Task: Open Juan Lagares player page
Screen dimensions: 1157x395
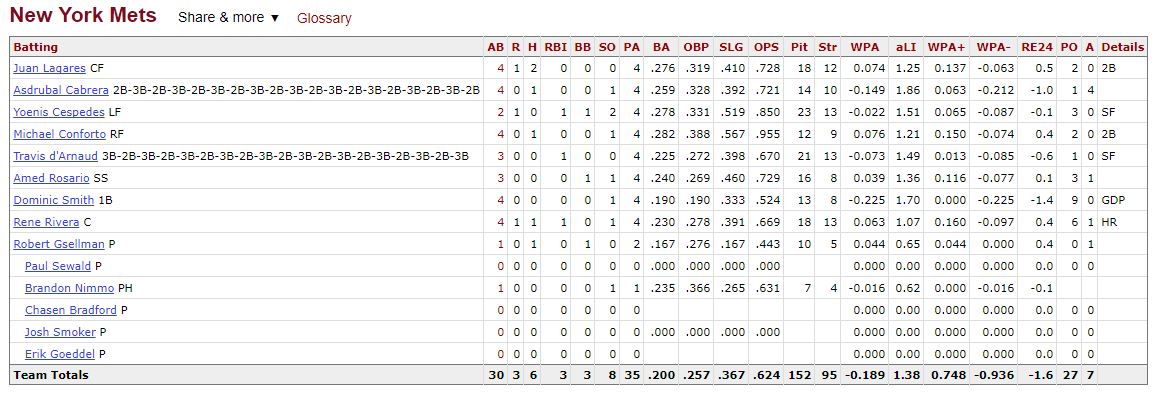Action: (x=49, y=68)
